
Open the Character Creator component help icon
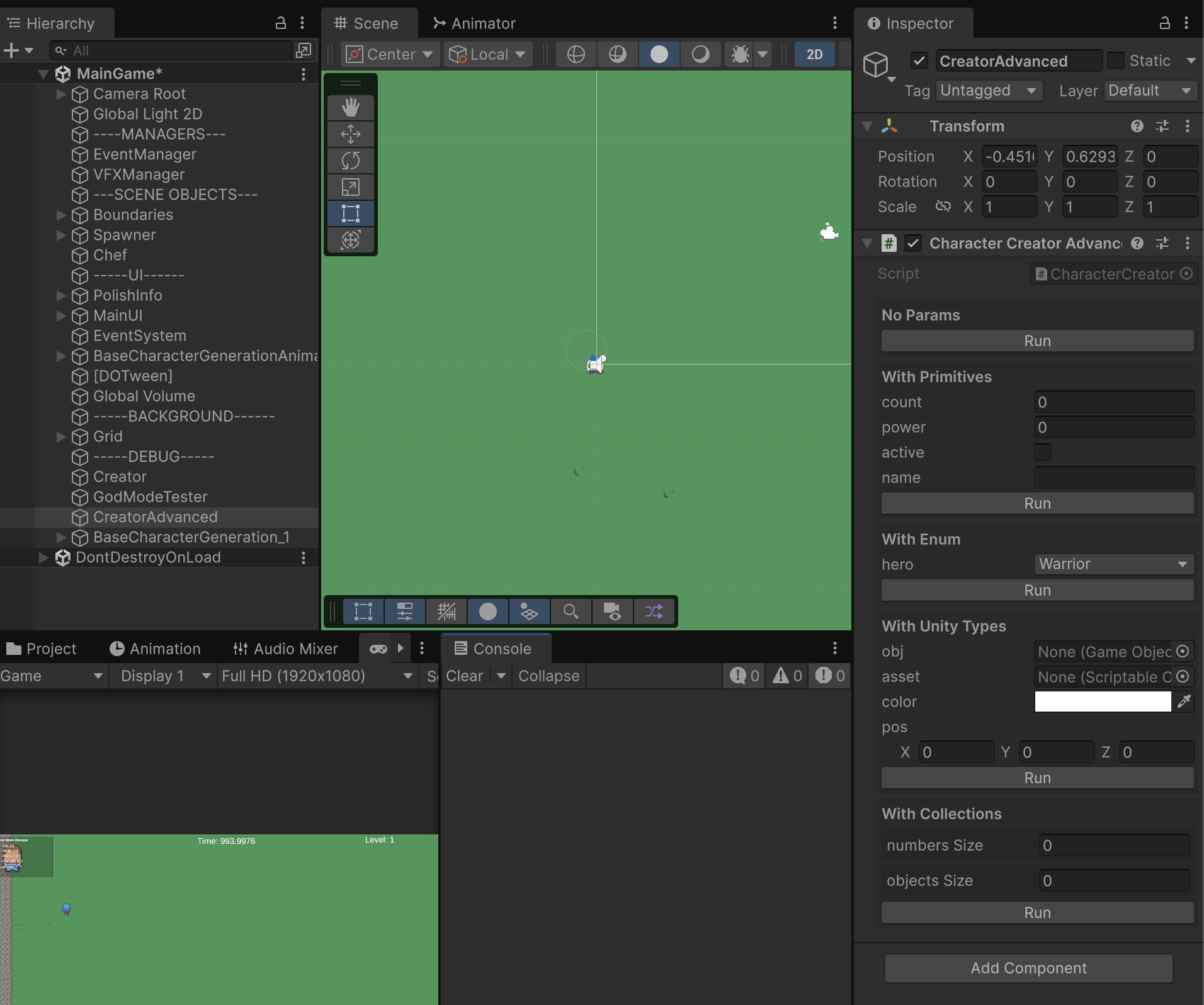pyautogui.click(x=1137, y=243)
